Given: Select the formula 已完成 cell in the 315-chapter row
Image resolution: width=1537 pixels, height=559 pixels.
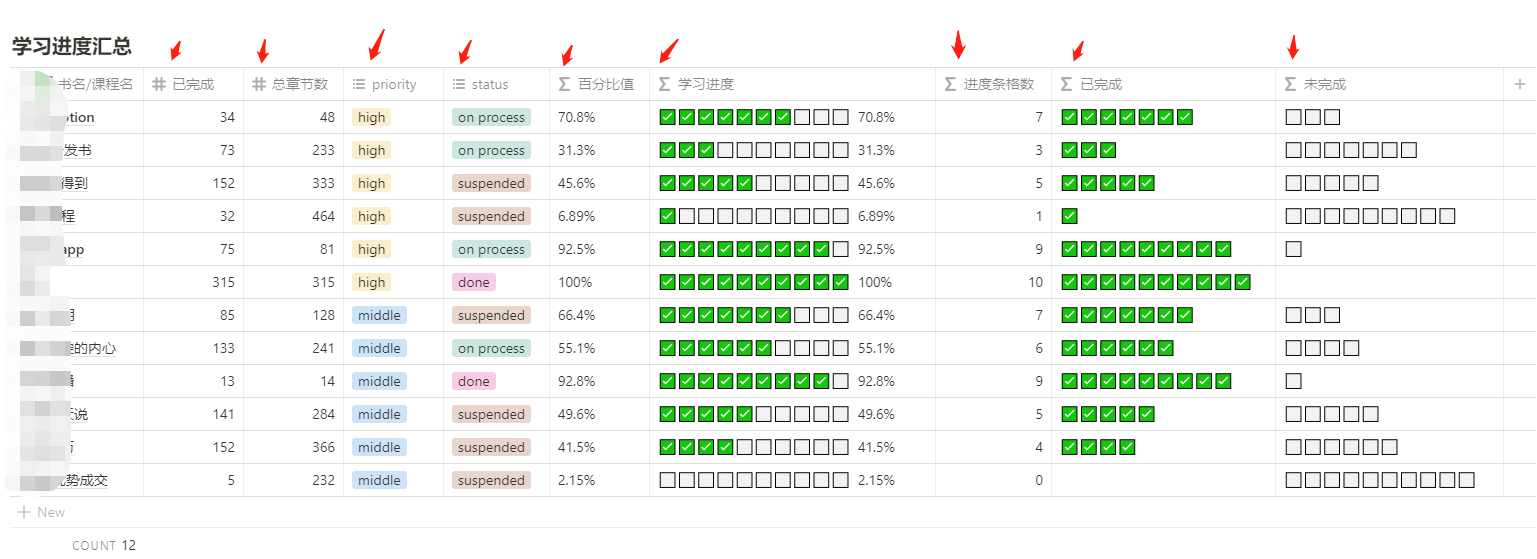Looking at the screenshot, I should [x=1163, y=282].
